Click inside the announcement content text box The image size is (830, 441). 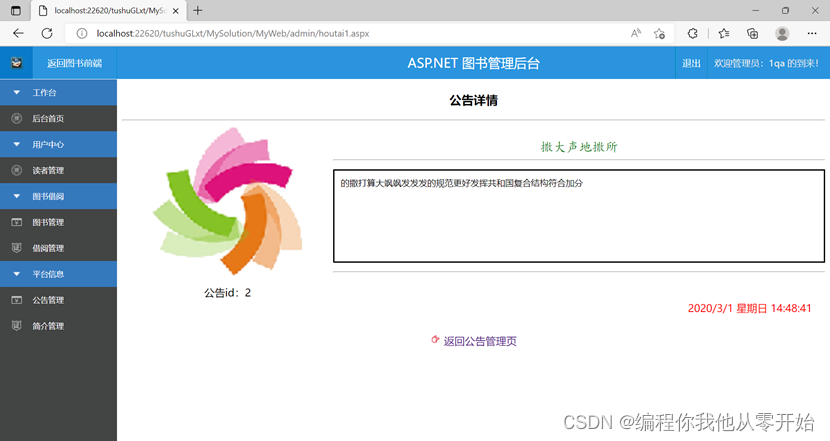[579, 216]
